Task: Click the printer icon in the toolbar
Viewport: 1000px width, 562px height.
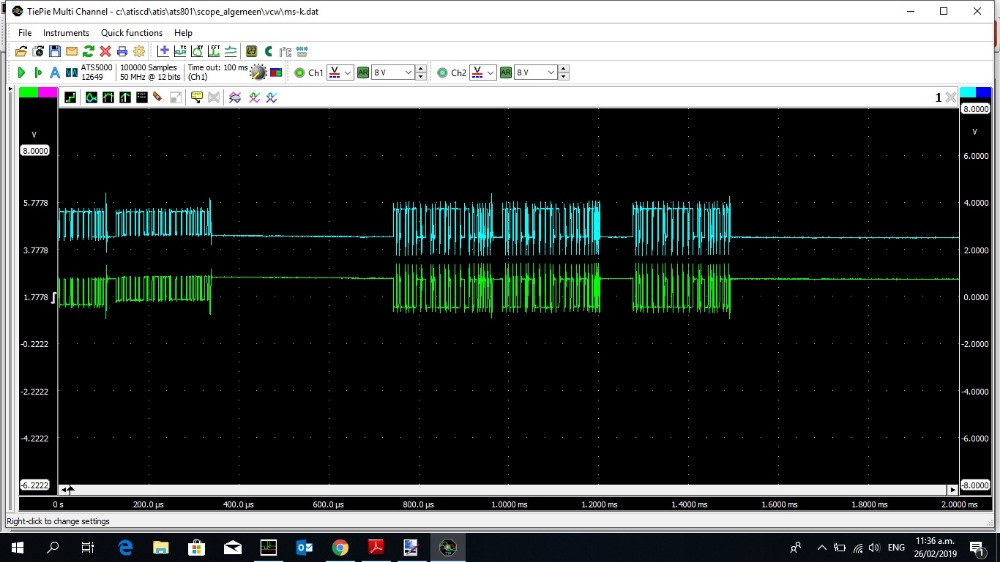Action: pyautogui.click(x=122, y=51)
